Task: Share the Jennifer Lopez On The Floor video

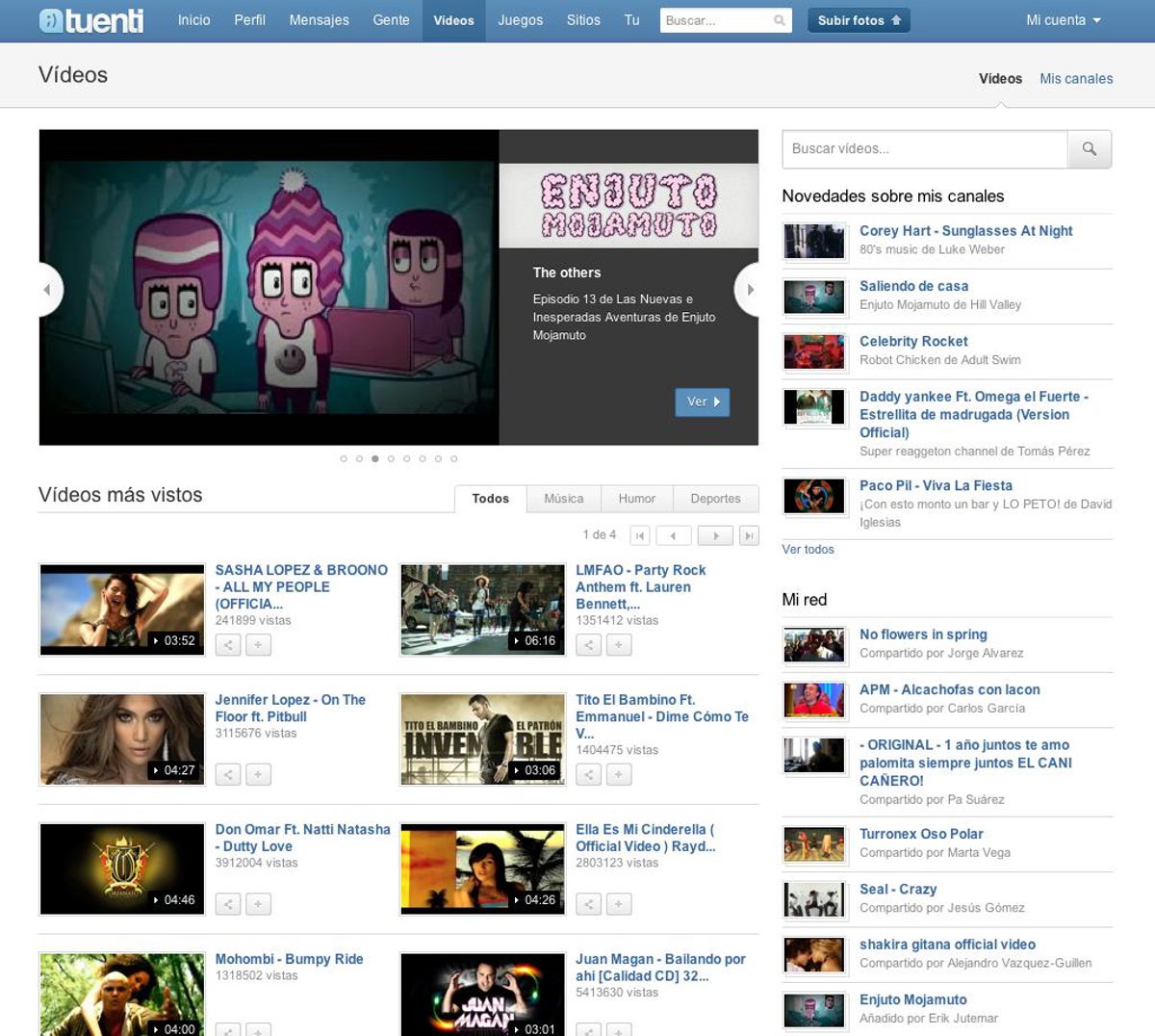Action: click(228, 774)
